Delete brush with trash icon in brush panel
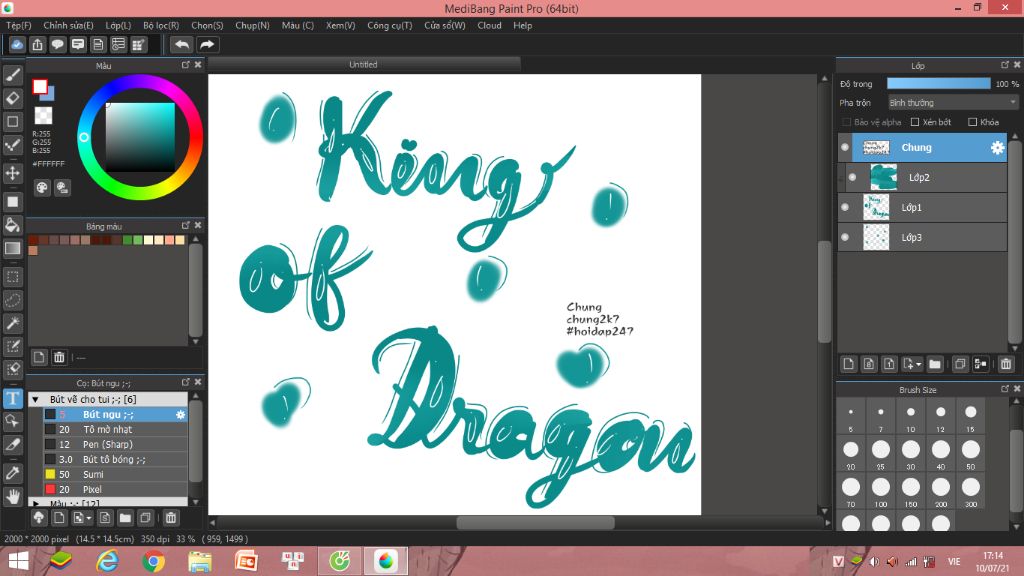Viewport: 1024px width, 576px height. coord(170,518)
